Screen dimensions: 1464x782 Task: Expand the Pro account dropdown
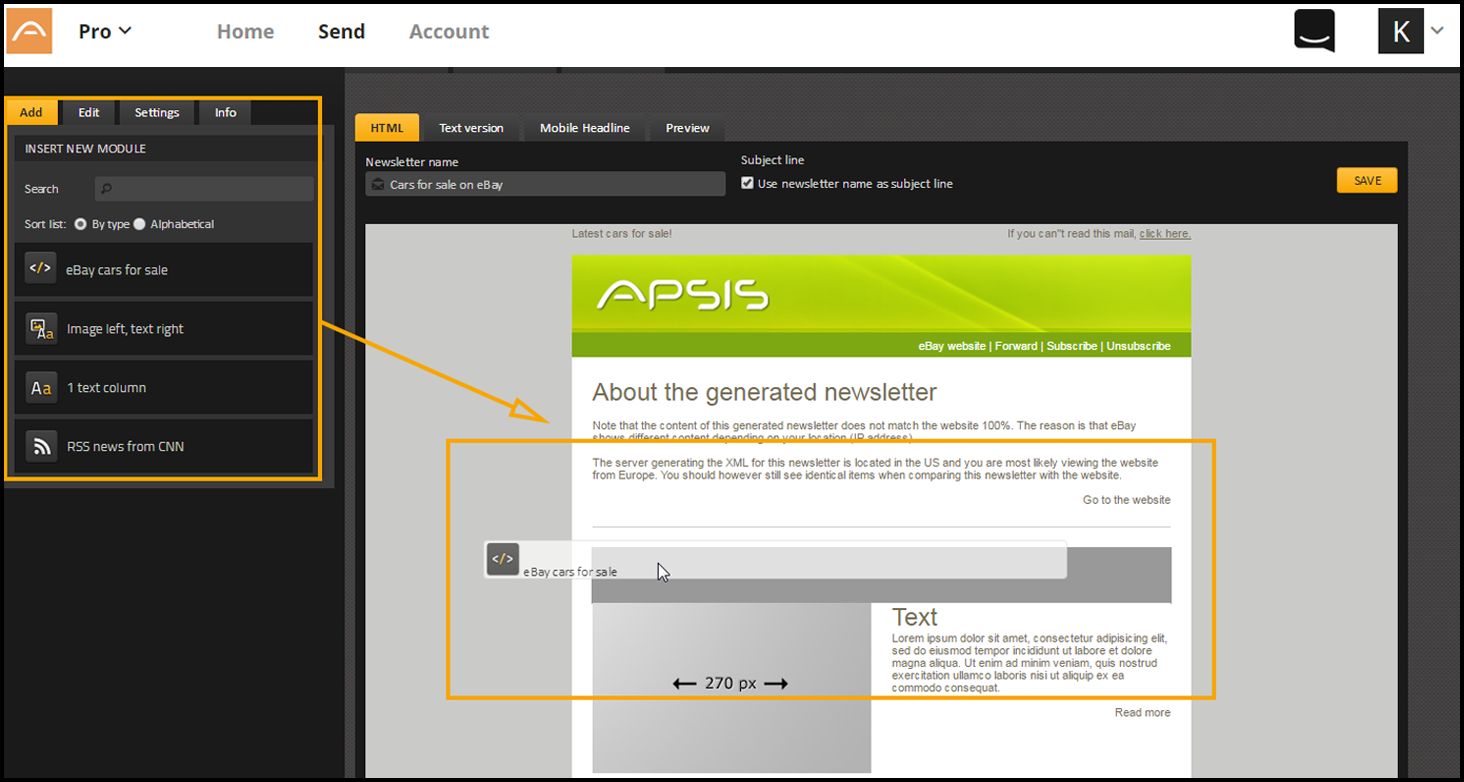point(105,31)
